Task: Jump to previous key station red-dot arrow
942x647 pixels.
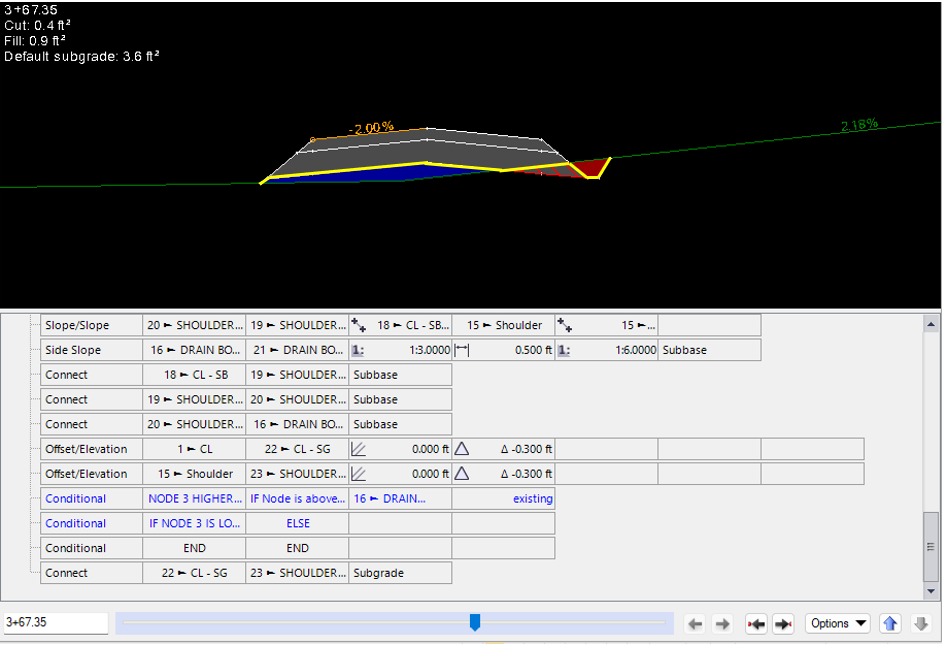Action: 756,623
